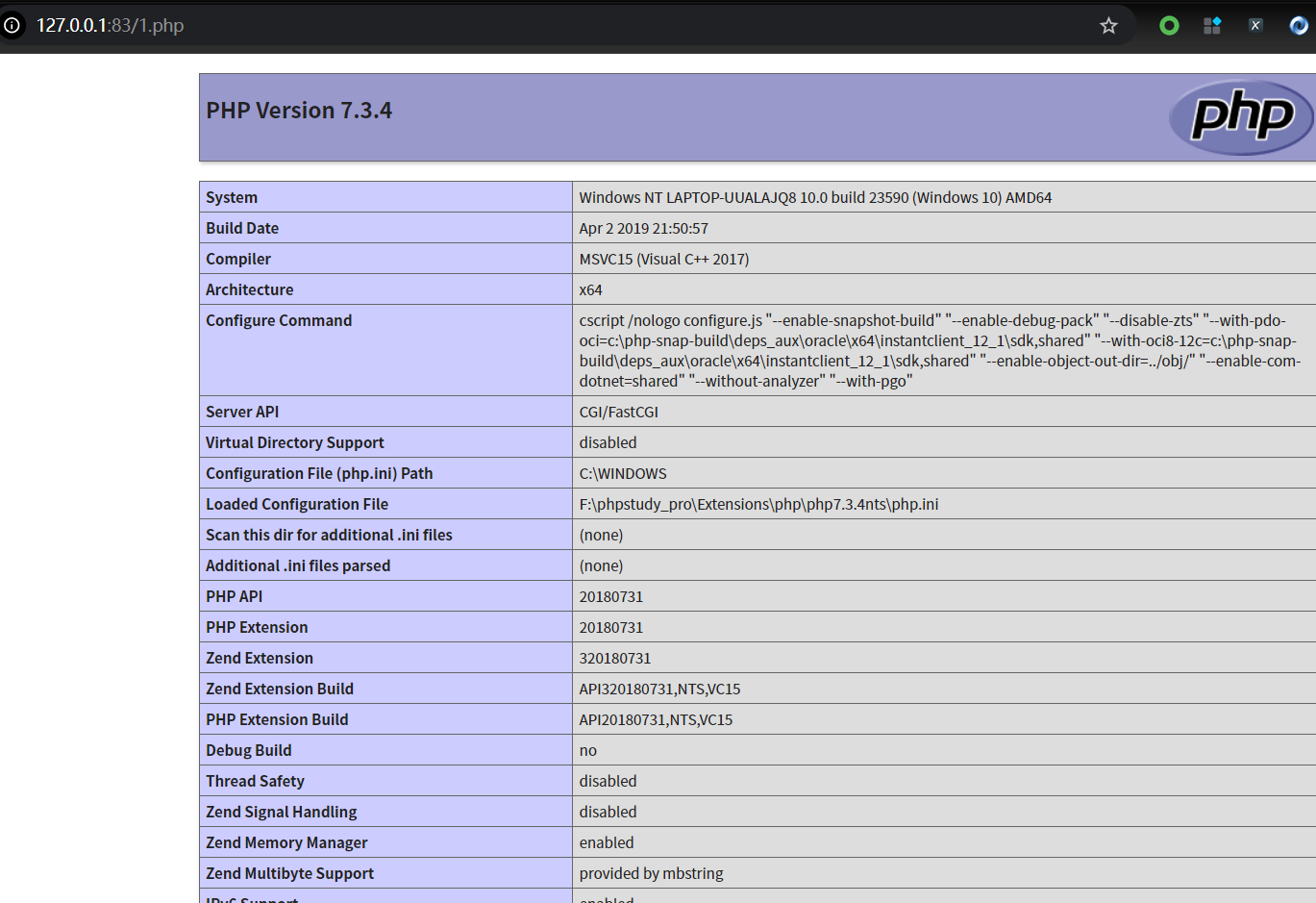The height and width of the screenshot is (903, 1316).
Task: Click the Architecture label
Action: pyautogui.click(x=250, y=289)
